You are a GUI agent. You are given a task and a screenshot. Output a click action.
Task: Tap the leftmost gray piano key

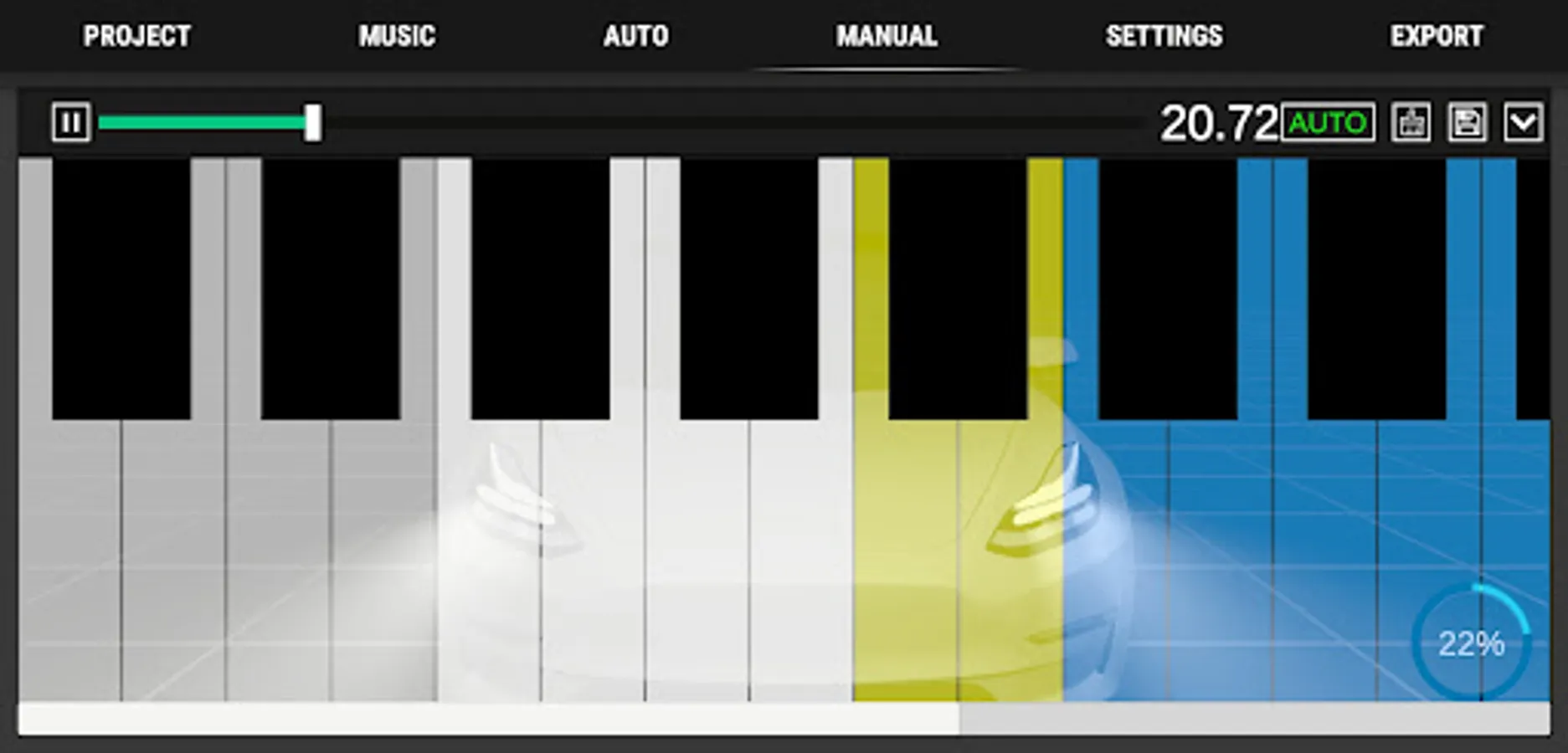(x=69, y=561)
